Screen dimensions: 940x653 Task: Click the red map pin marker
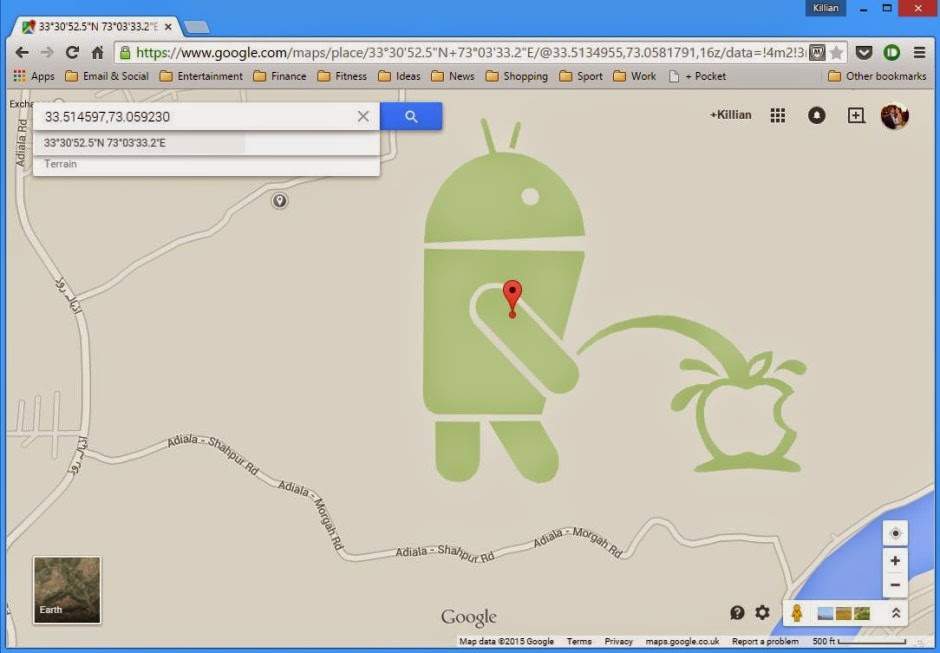tap(512, 298)
